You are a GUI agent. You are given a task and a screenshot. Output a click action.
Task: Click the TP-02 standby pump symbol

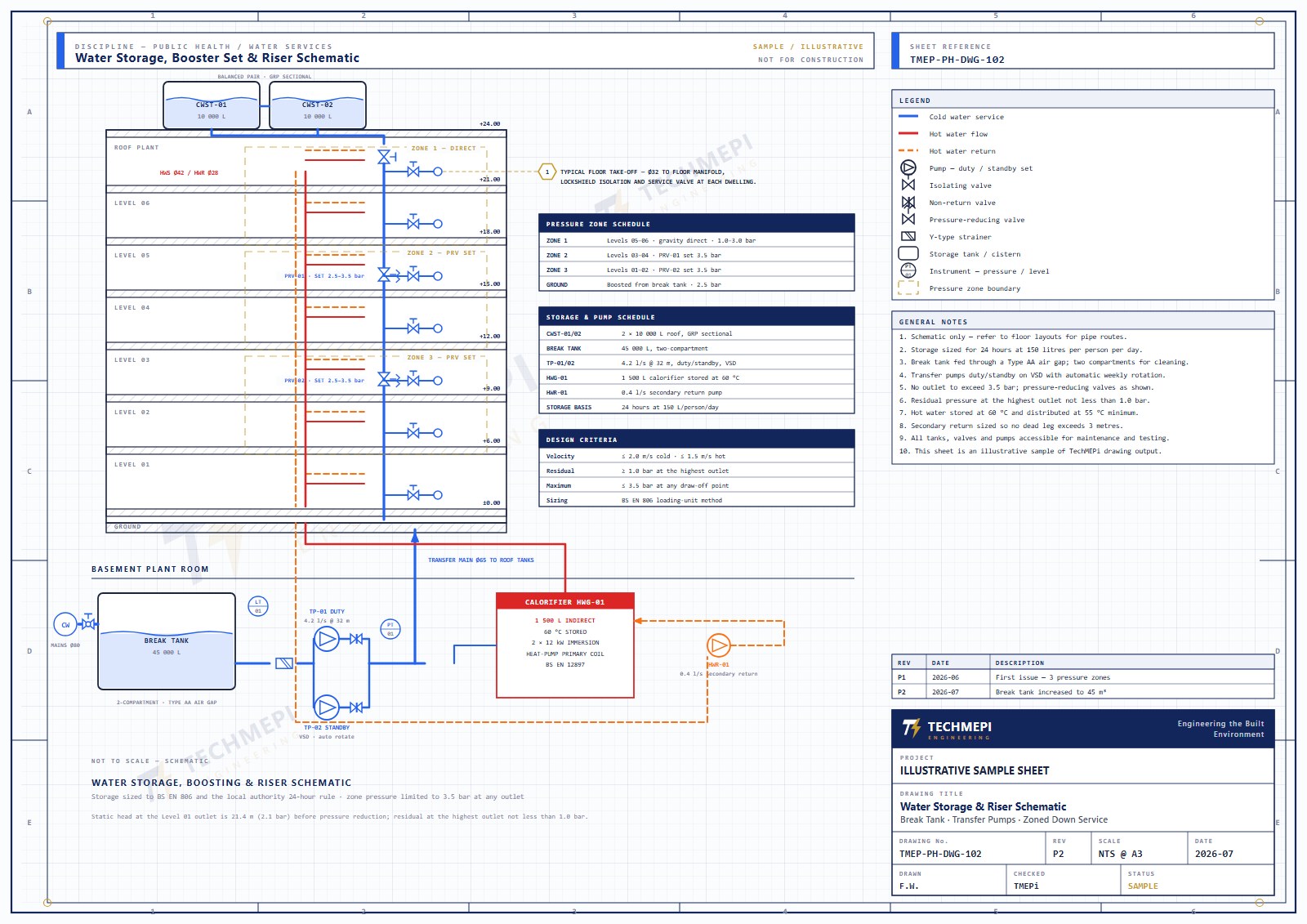pos(327,707)
